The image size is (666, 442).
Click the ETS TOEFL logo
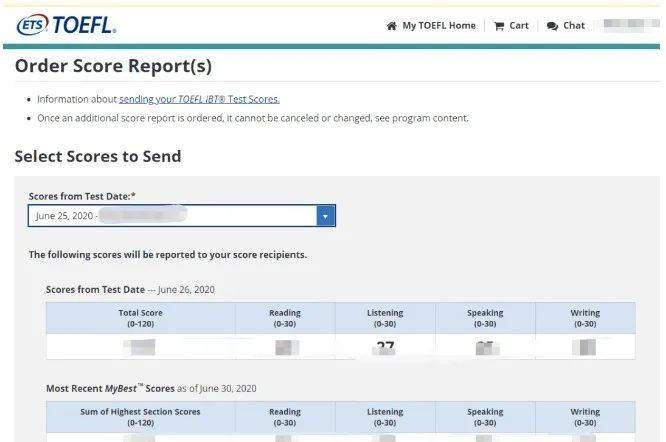click(x=66, y=25)
